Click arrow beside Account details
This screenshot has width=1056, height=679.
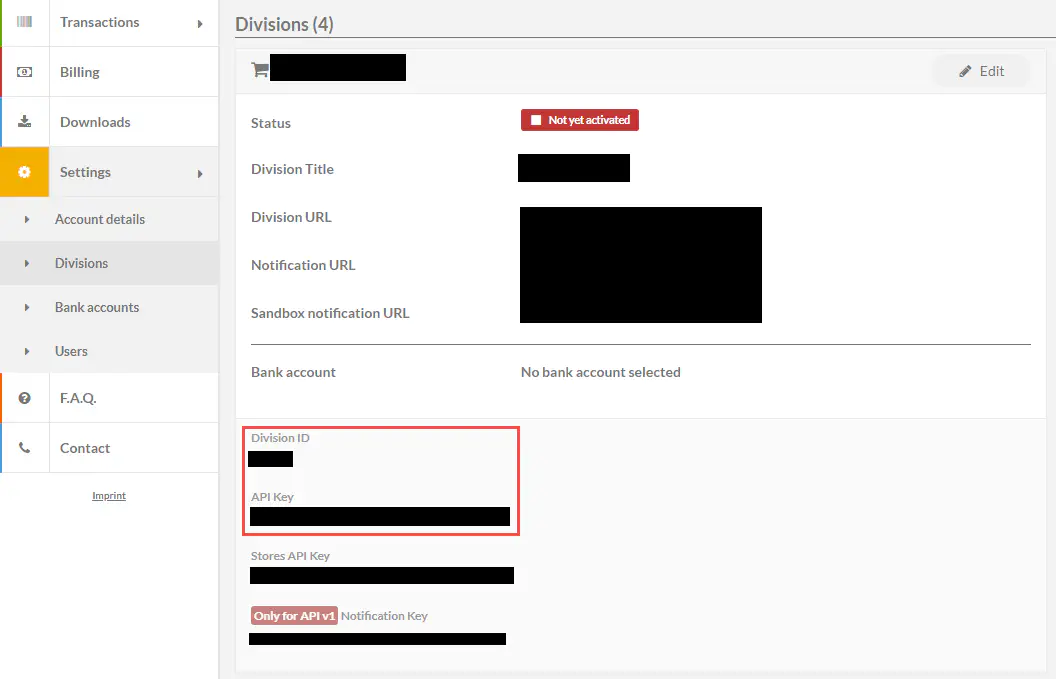[x=27, y=219]
